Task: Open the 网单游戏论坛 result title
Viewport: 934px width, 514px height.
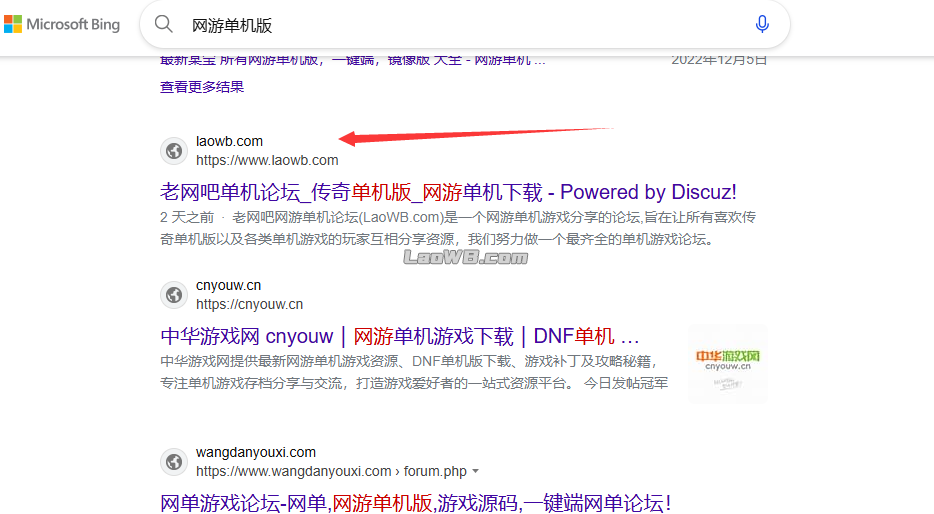Action: coord(415,503)
